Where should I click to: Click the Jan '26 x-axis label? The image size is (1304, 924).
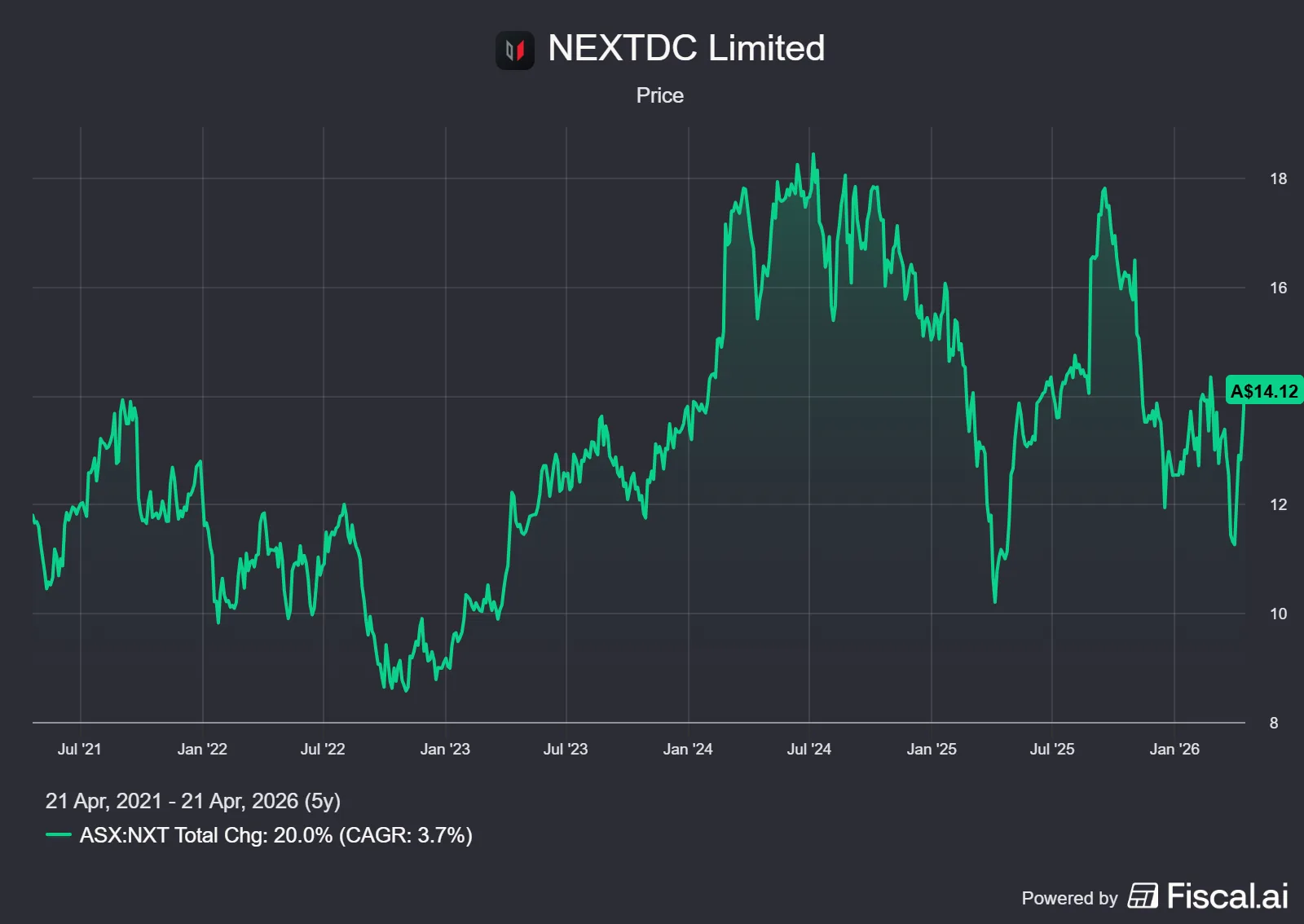[1174, 749]
